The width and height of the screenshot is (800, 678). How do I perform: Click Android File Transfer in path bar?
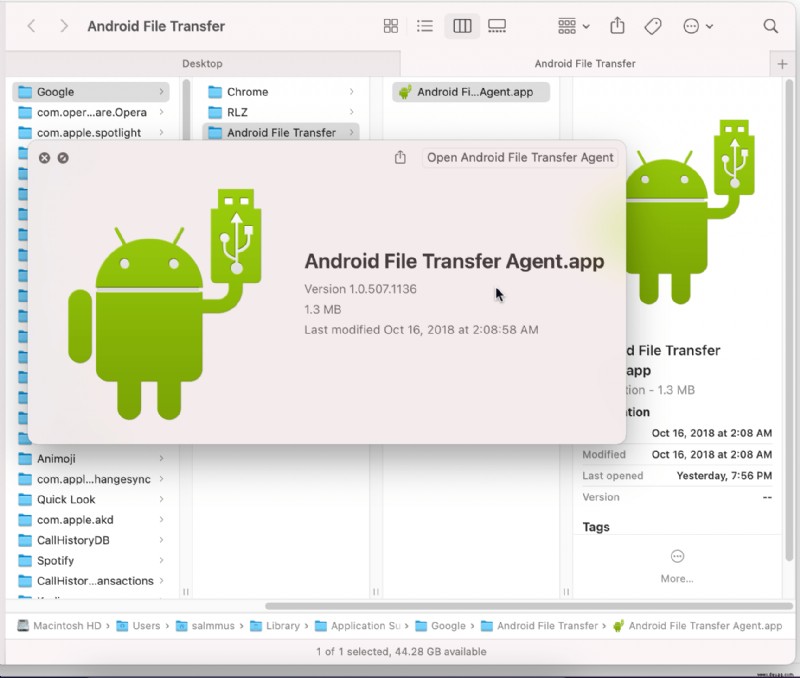(540, 626)
